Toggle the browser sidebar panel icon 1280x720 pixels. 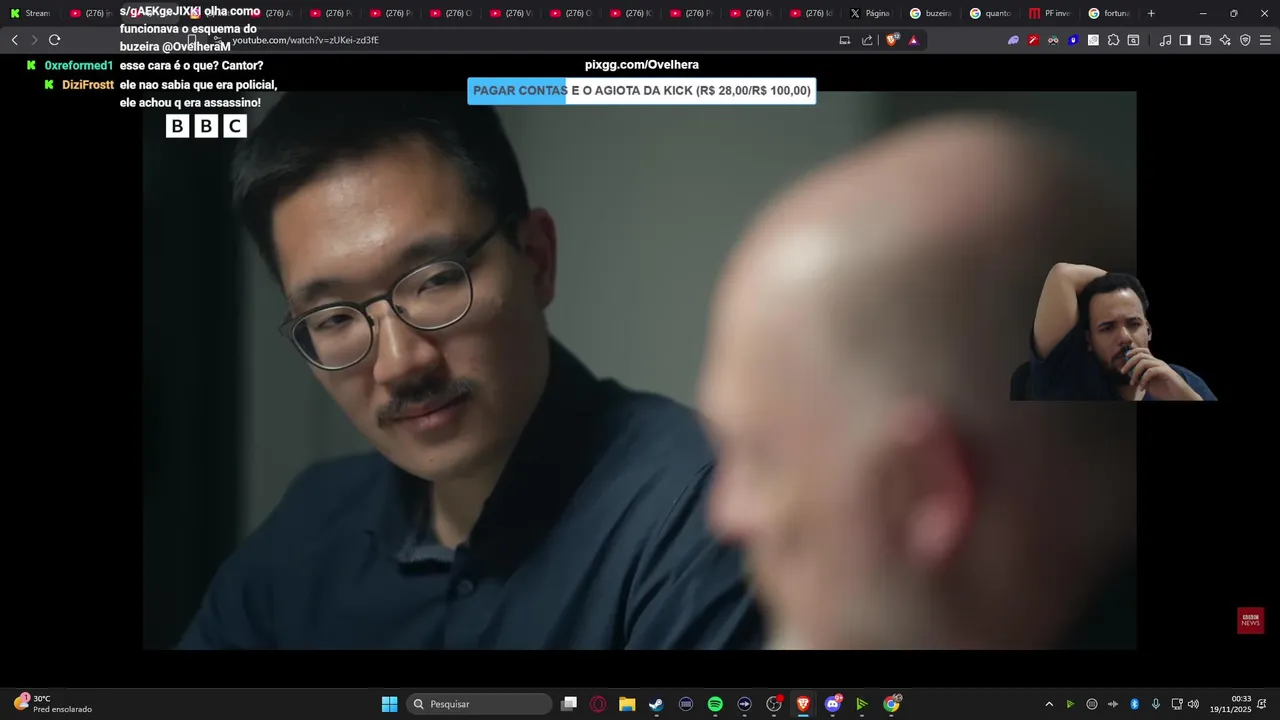pyautogui.click(x=1185, y=40)
